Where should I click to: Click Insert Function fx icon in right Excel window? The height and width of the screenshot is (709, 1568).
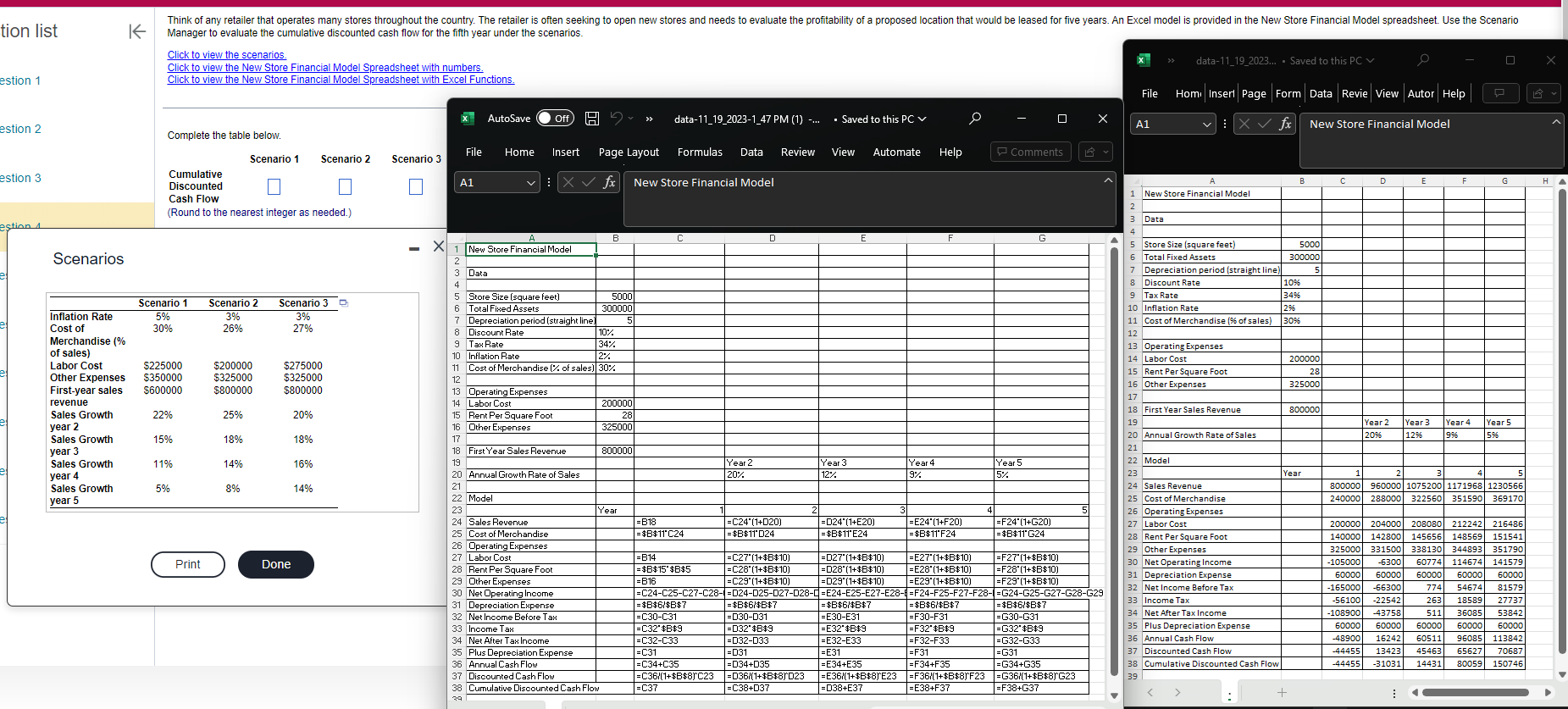pos(1285,125)
